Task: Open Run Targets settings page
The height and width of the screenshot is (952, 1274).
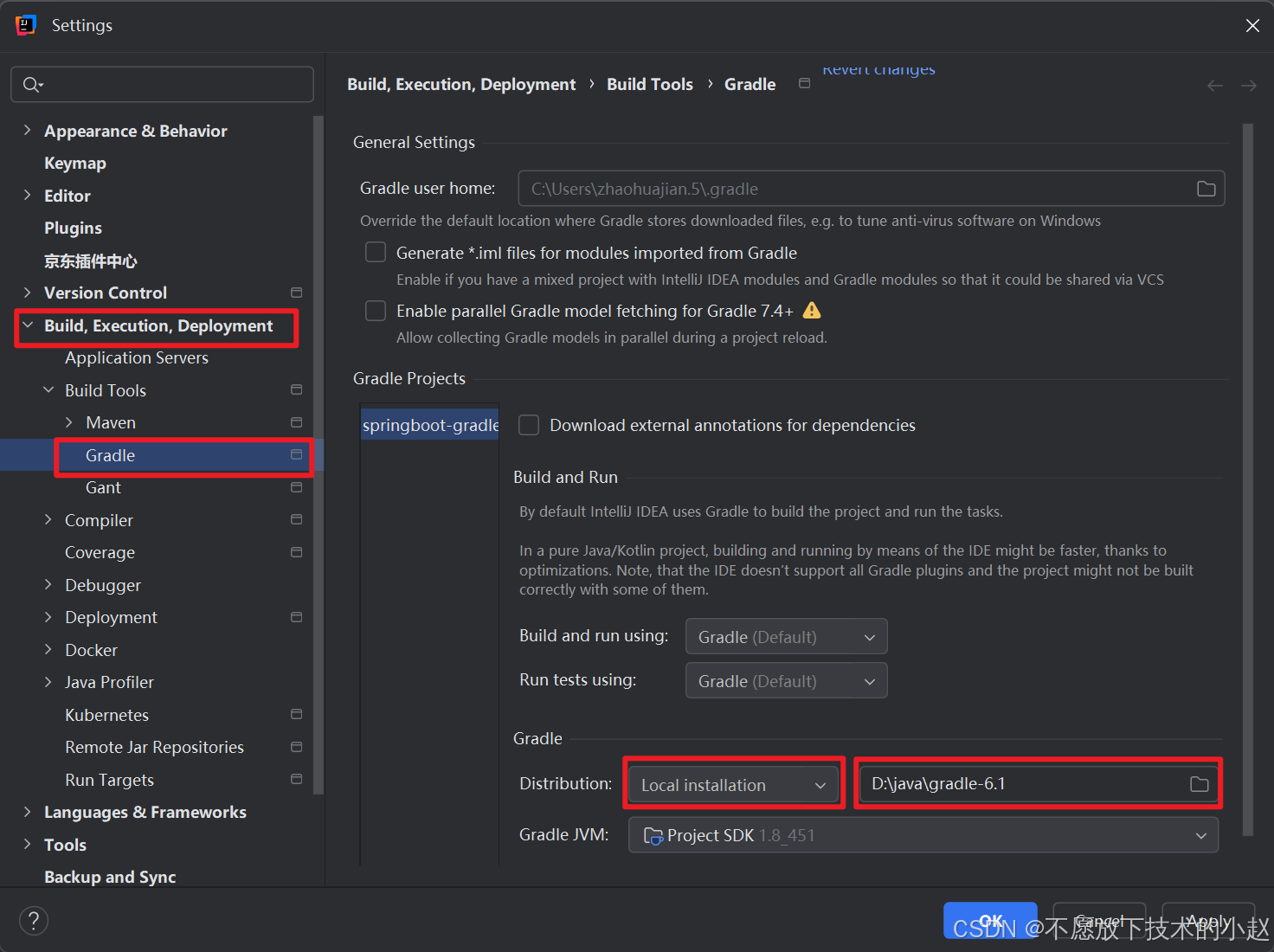Action: pyautogui.click(x=109, y=780)
